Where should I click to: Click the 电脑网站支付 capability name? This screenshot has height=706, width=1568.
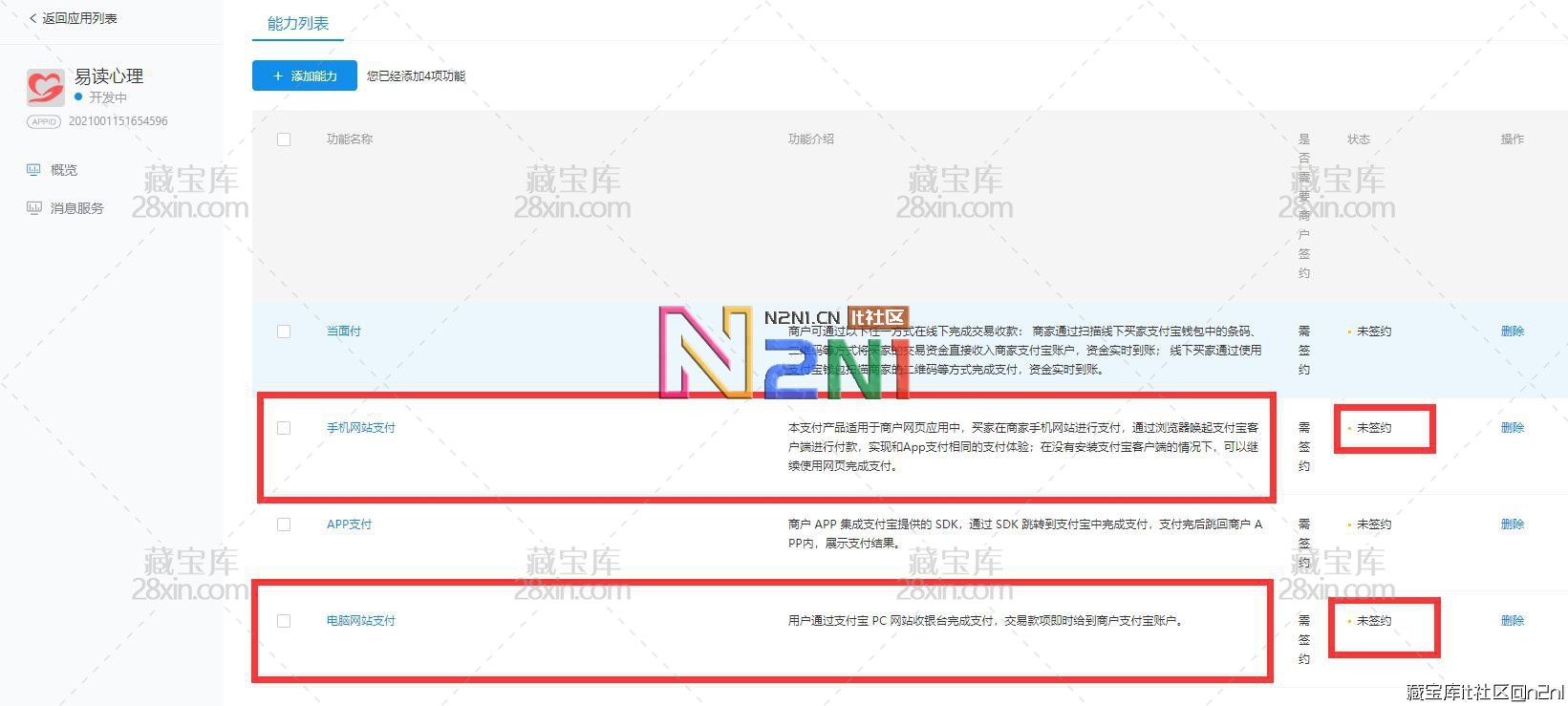[x=361, y=621]
